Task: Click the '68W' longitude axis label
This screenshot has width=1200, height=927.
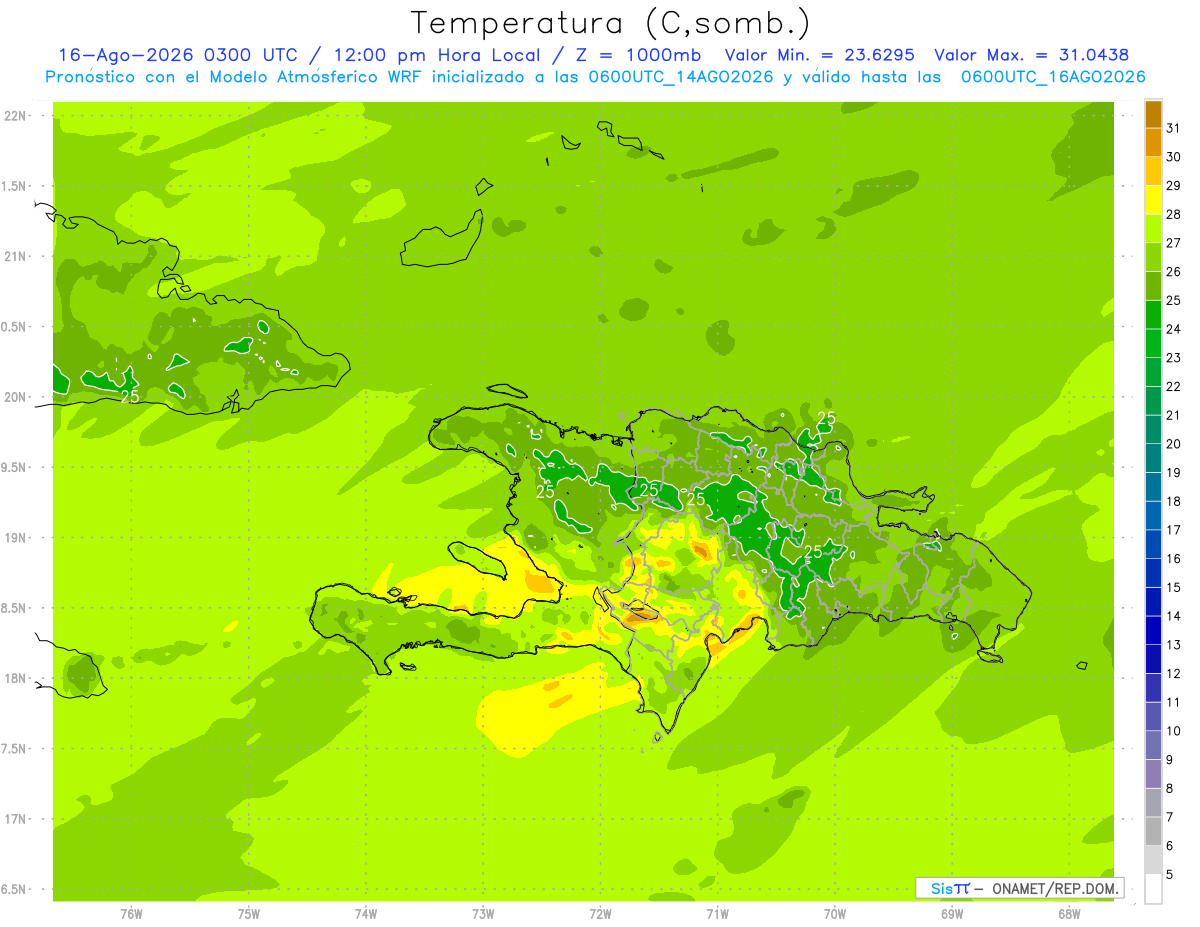Action: [x=1069, y=914]
